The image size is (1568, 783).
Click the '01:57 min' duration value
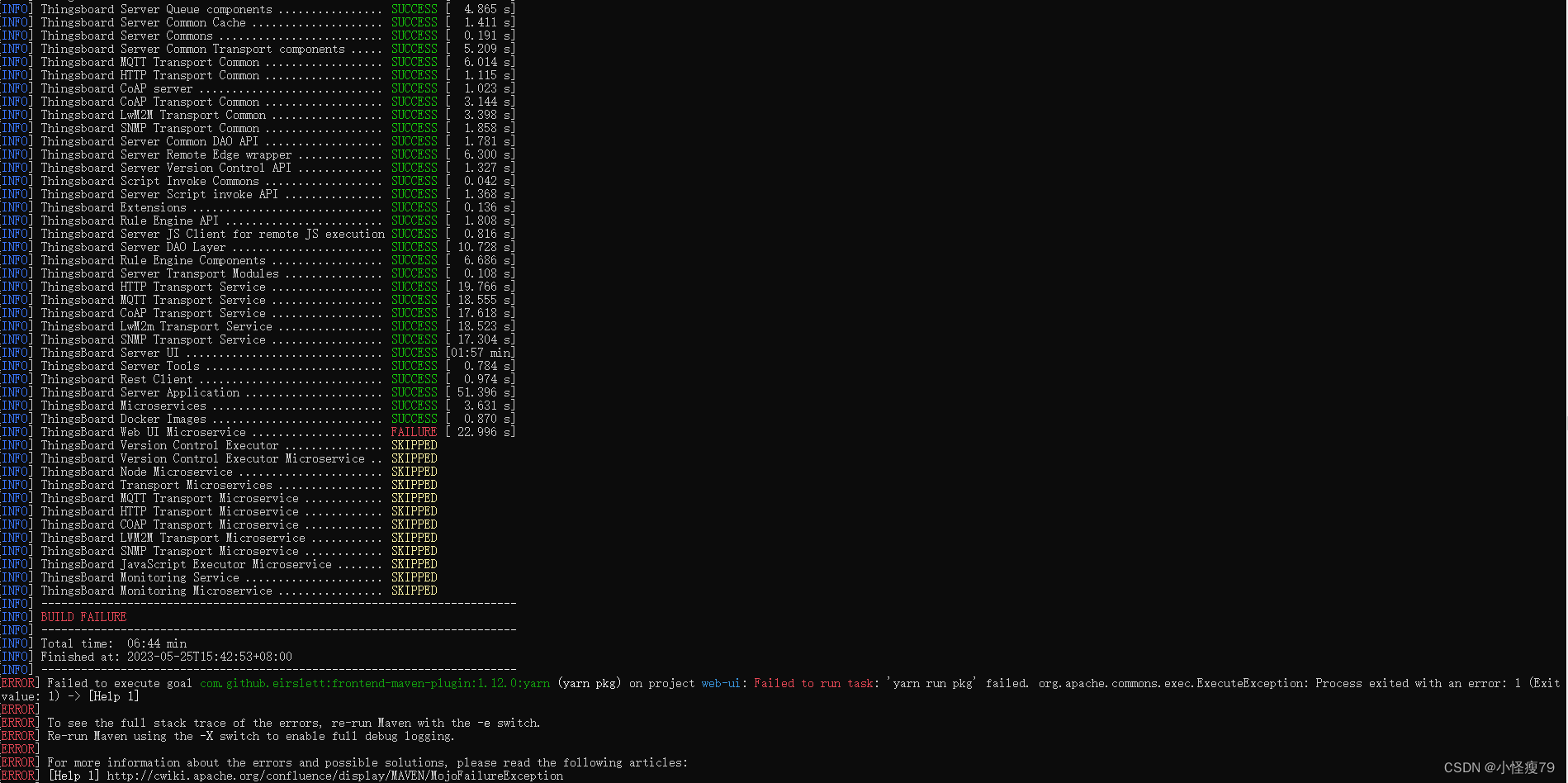(x=481, y=353)
